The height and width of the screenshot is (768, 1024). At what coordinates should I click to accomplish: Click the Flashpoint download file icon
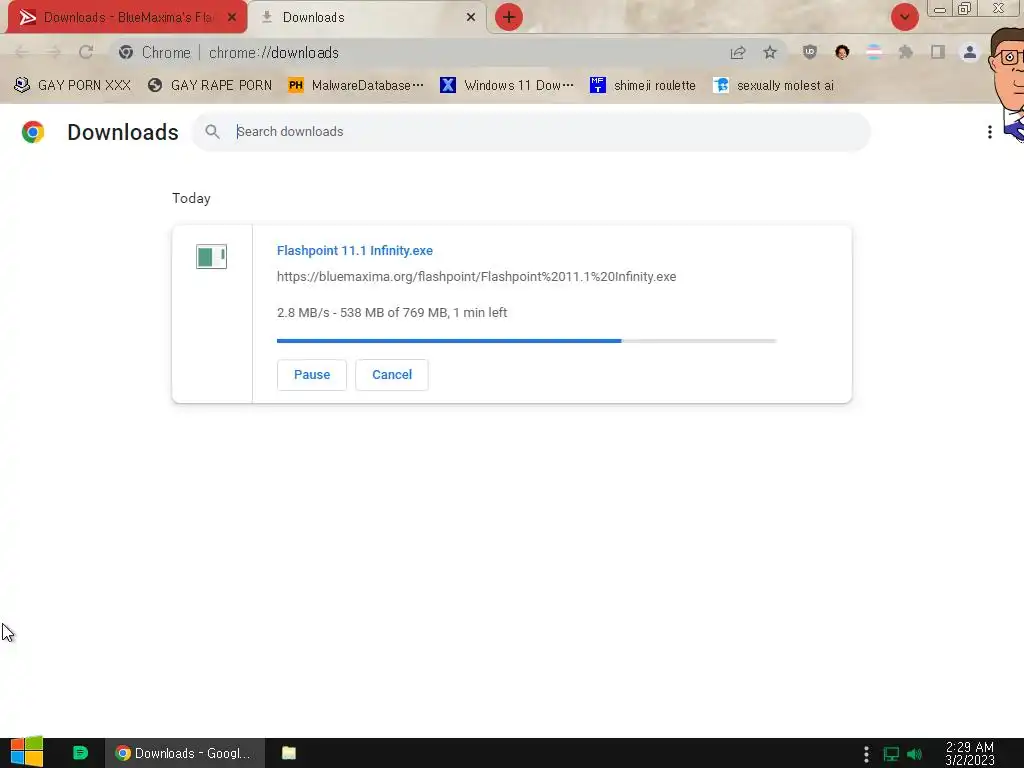(212, 256)
